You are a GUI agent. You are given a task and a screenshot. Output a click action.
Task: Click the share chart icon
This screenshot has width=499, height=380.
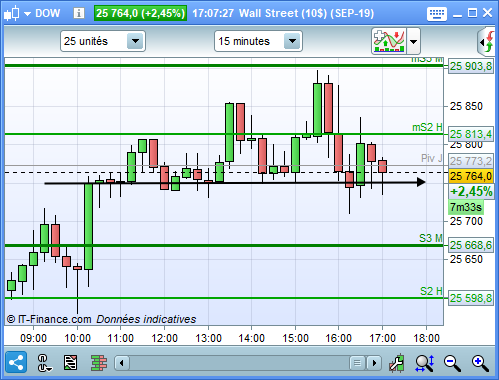click(16, 362)
